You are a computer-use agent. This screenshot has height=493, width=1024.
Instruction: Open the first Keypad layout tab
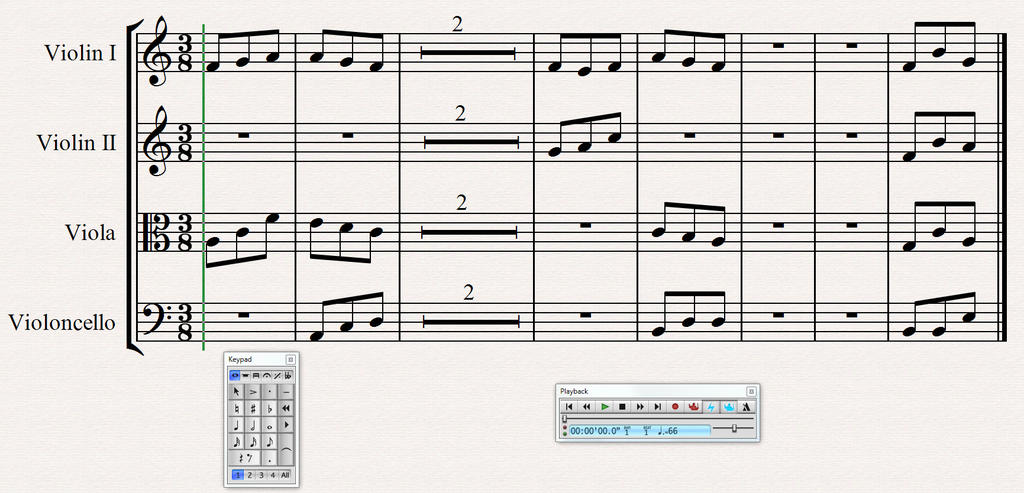point(235,375)
